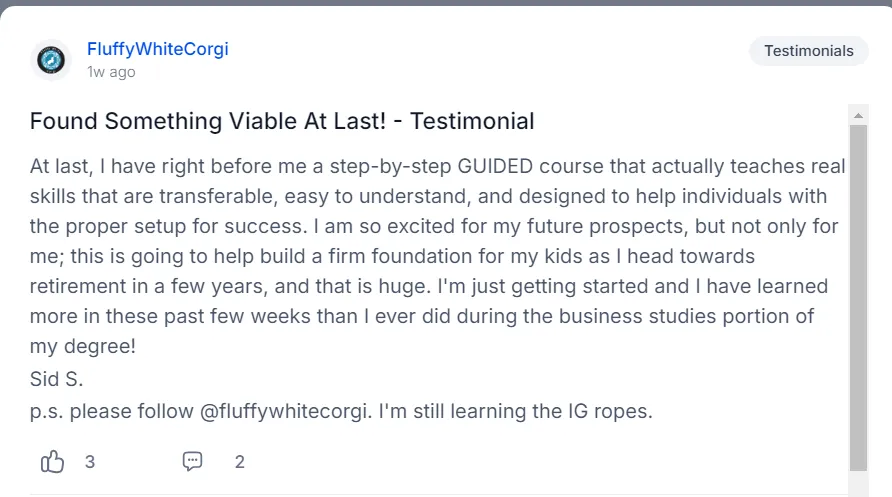Click the comment speech bubble icon
The image size is (892, 497).
click(x=193, y=461)
